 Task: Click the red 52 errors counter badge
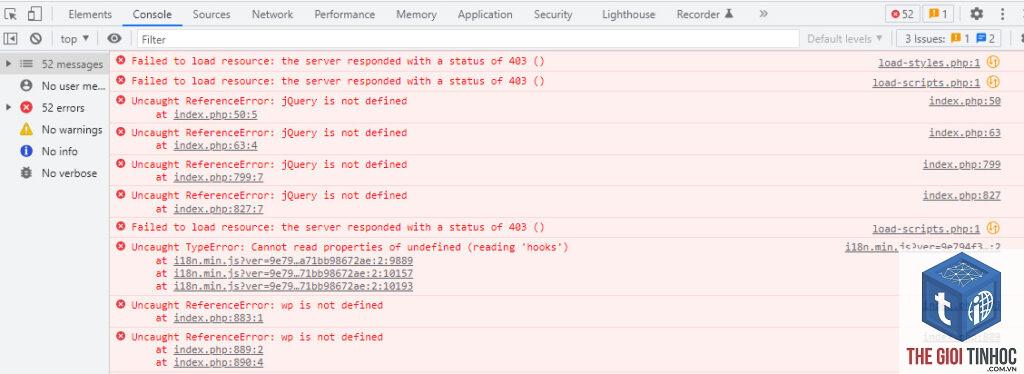(903, 14)
